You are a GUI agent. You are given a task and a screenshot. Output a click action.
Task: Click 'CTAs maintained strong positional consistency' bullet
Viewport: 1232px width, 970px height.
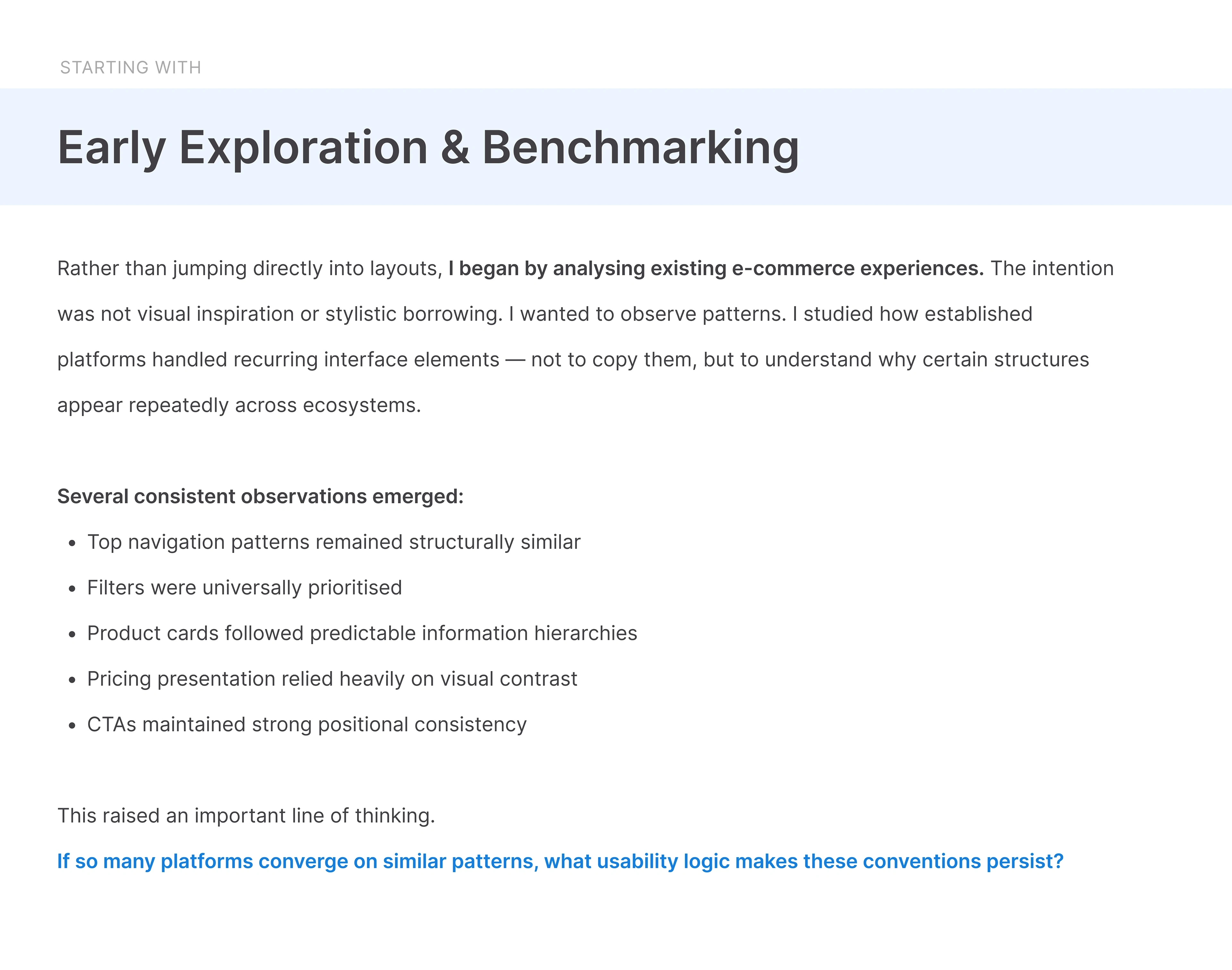click(x=307, y=725)
